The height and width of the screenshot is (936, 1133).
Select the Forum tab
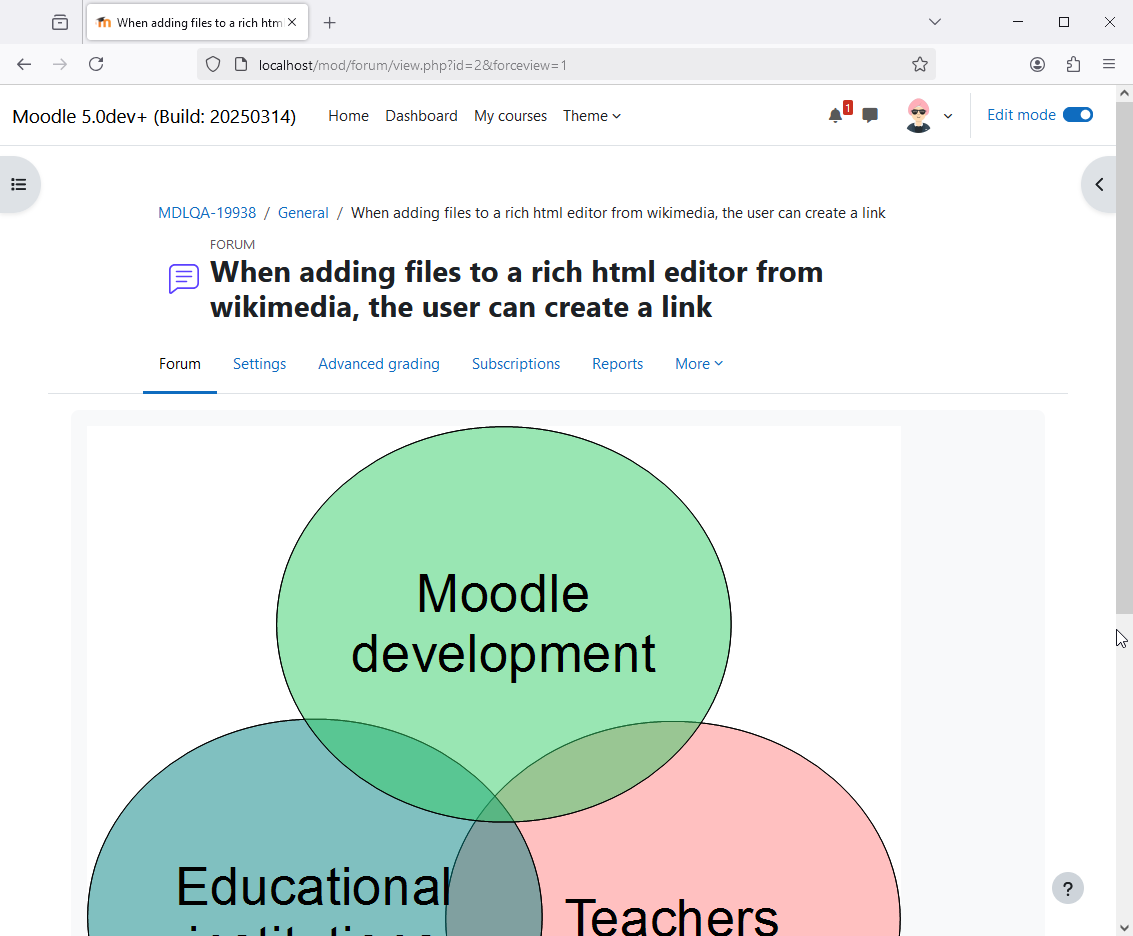[x=180, y=364]
